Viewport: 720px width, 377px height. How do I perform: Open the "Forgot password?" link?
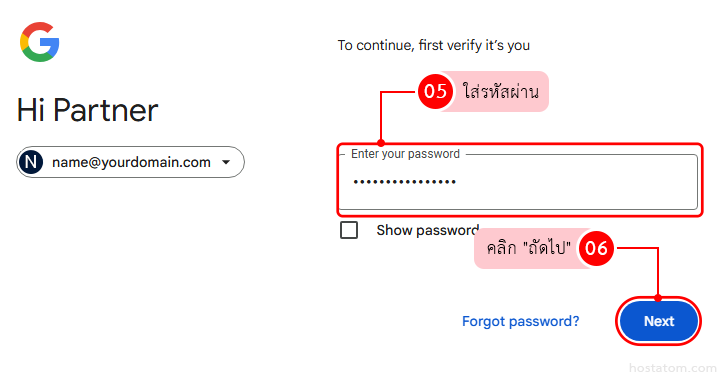(x=520, y=321)
